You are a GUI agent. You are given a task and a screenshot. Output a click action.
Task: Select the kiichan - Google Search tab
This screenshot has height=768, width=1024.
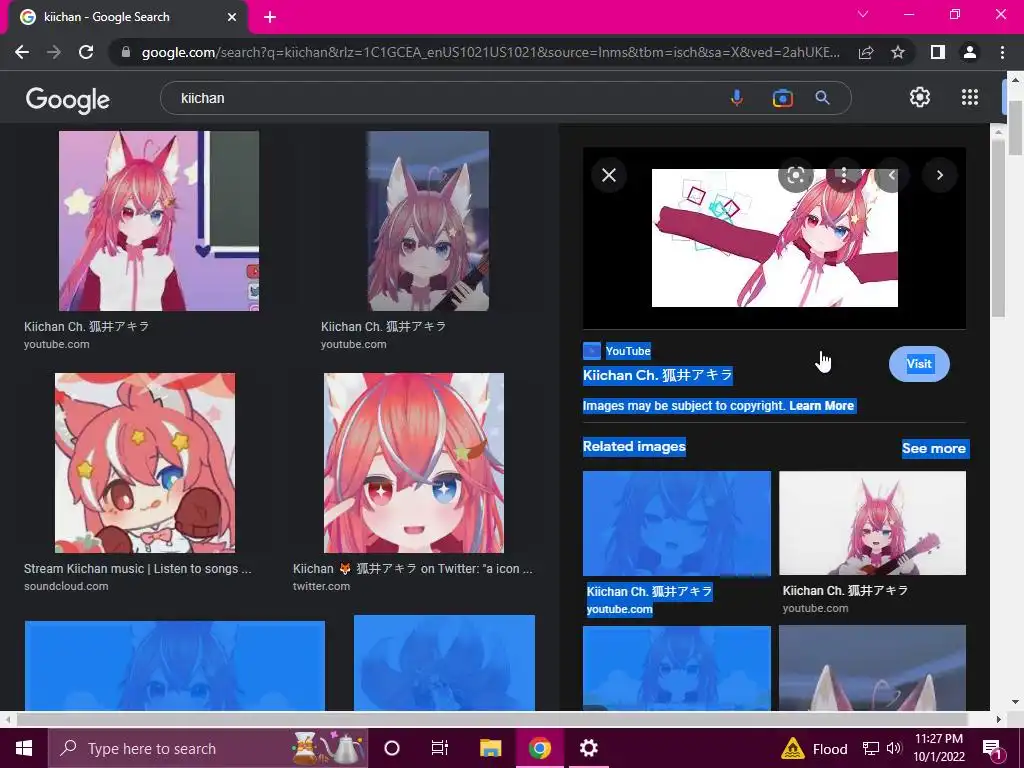(127, 17)
